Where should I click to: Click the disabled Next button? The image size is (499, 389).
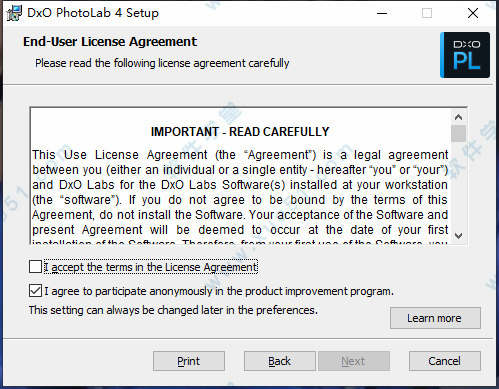[354, 361]
